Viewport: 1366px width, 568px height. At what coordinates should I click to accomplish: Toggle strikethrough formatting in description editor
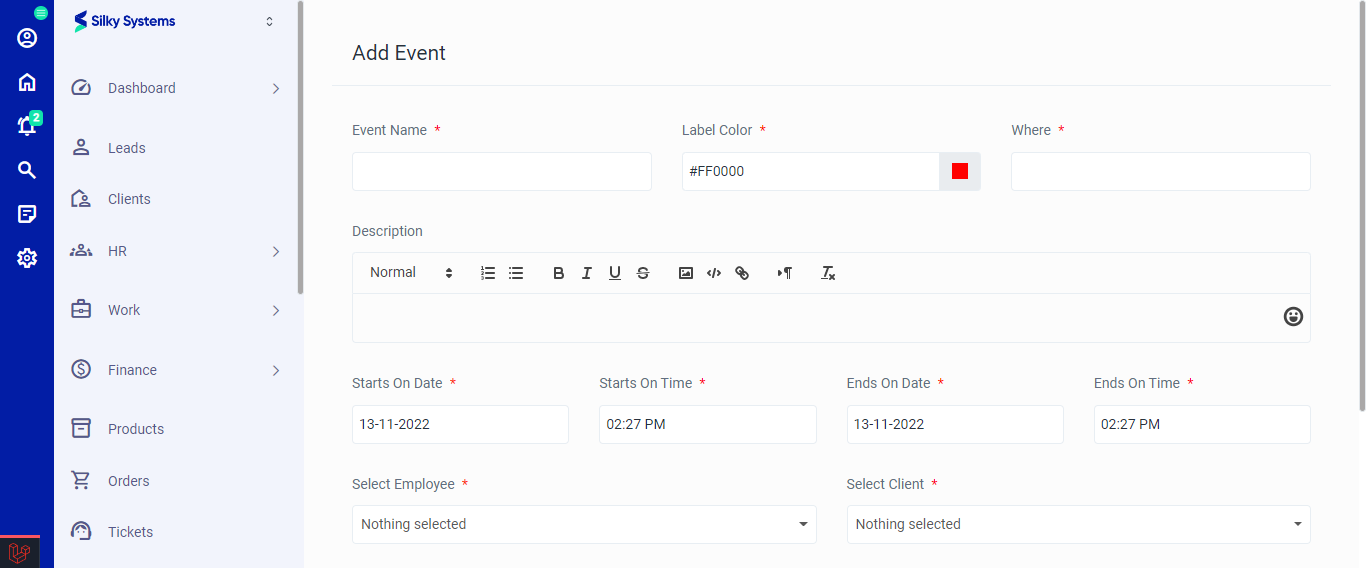(643, 273)
